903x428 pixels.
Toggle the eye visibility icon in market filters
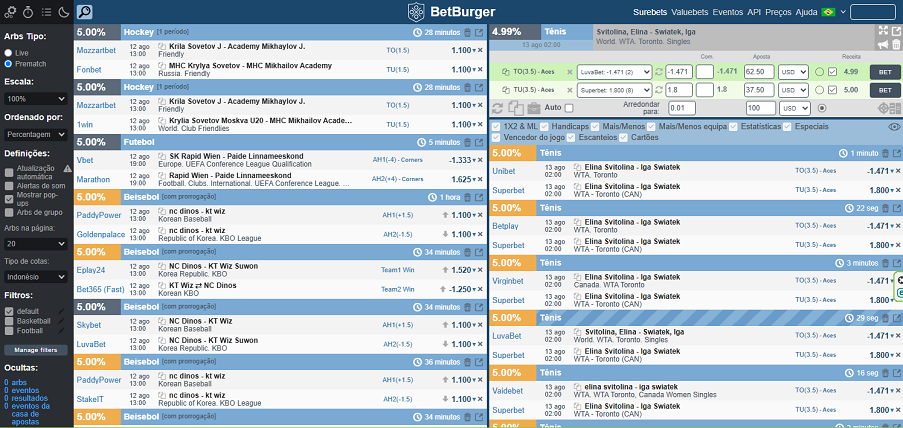[894, 127]
